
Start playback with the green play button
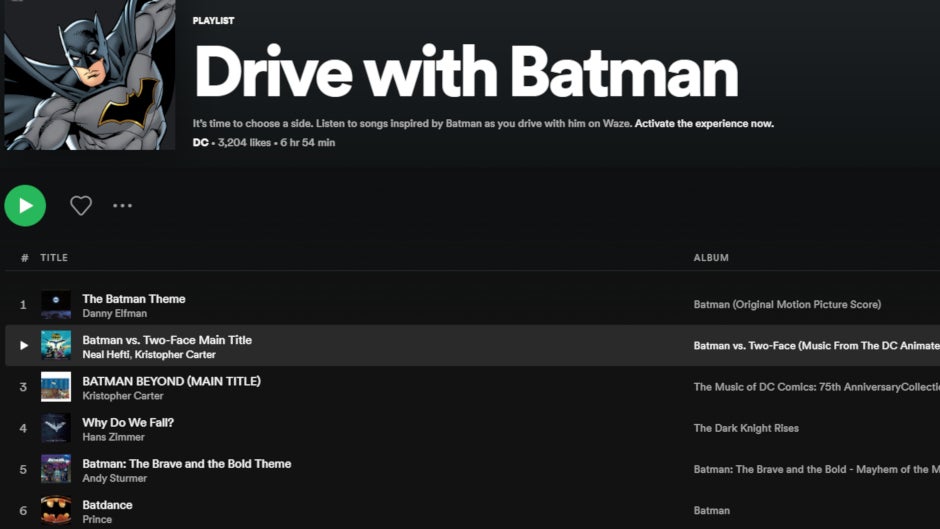tap(25, 206)
